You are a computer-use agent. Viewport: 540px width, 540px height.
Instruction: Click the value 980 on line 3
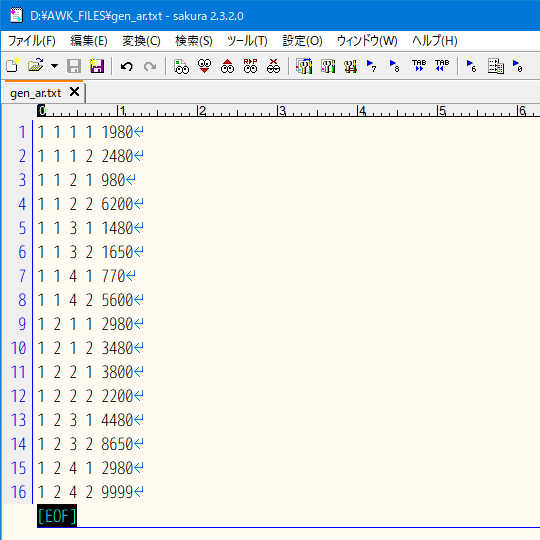tap(113, 180)
